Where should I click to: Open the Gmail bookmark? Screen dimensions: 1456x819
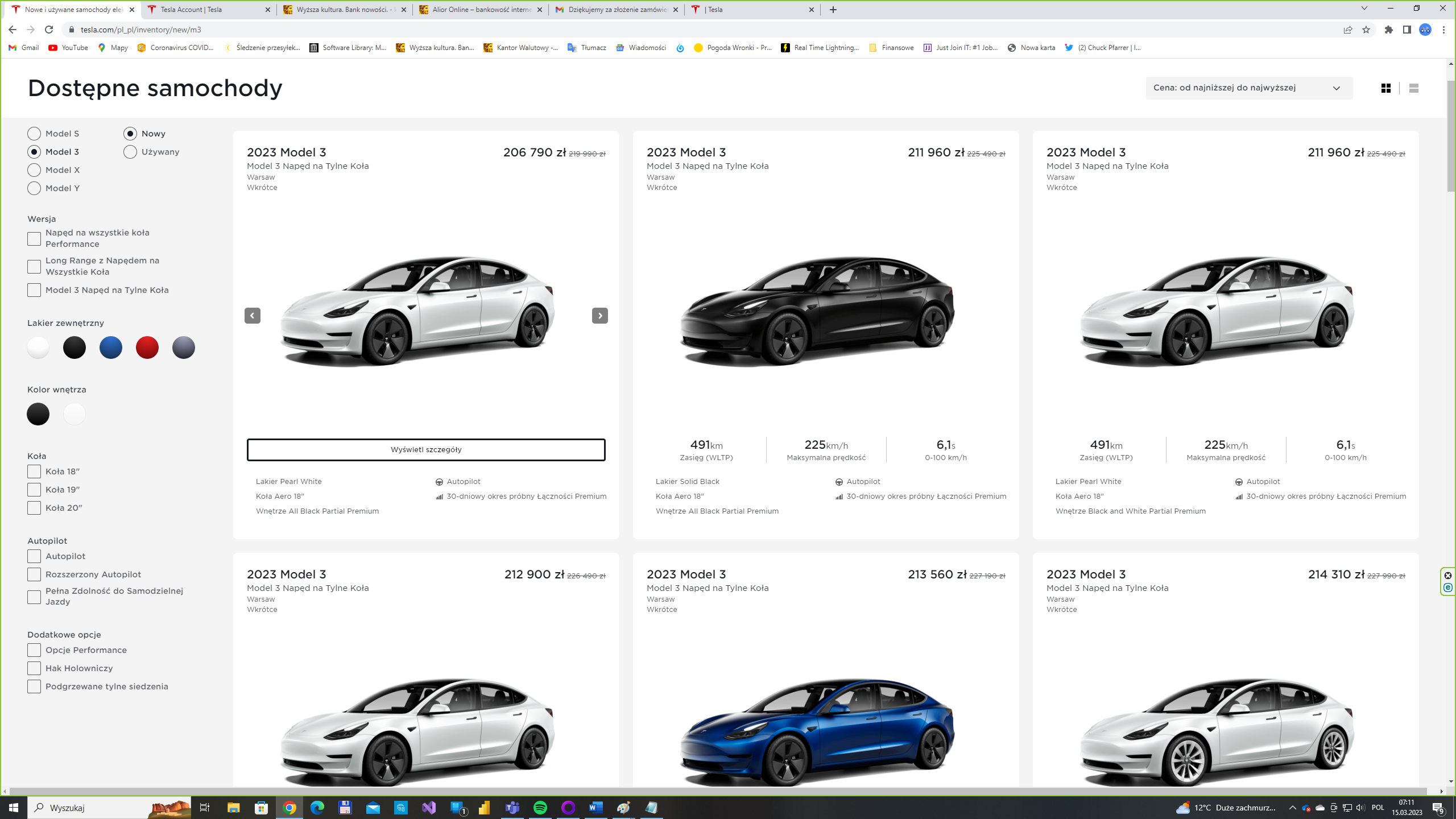coord(24,48)
